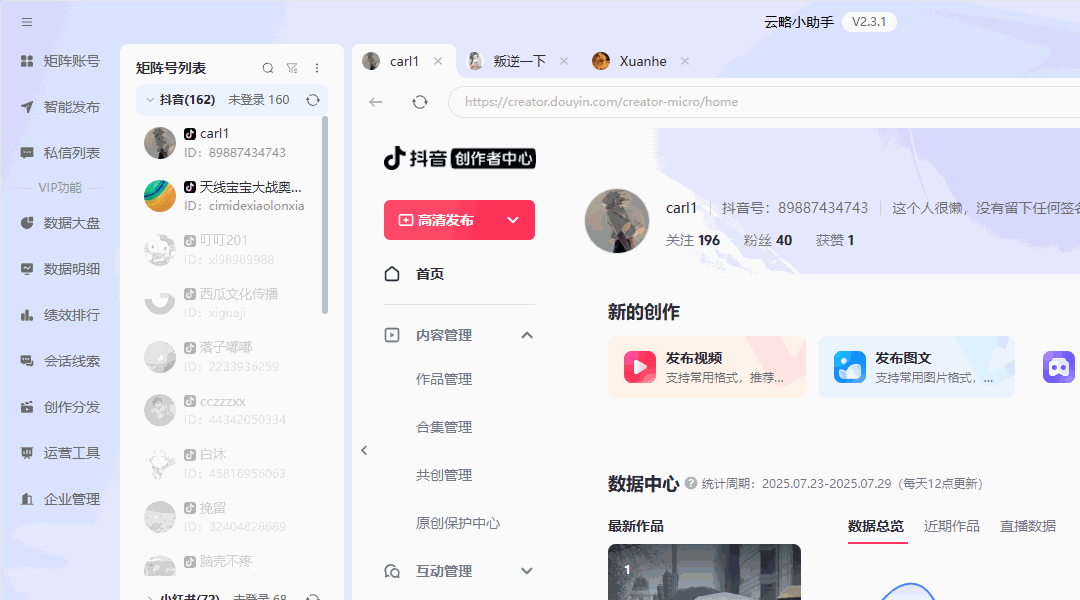Image resolution: width=1080 pixels, height=600 pixels.
Task: Click the 抖音 创作者中心 logo
Action: point(459,158)
